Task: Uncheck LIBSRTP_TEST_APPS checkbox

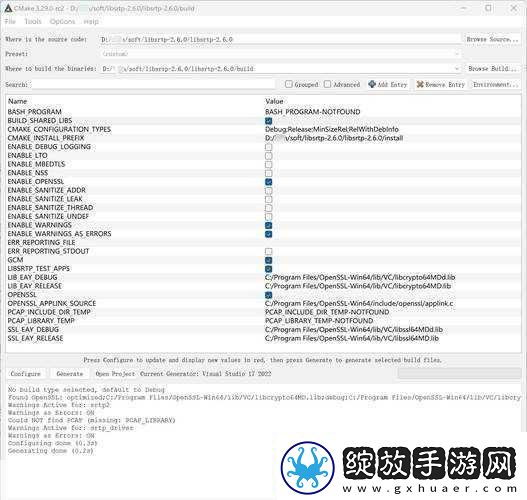Action: pos(268,269)
